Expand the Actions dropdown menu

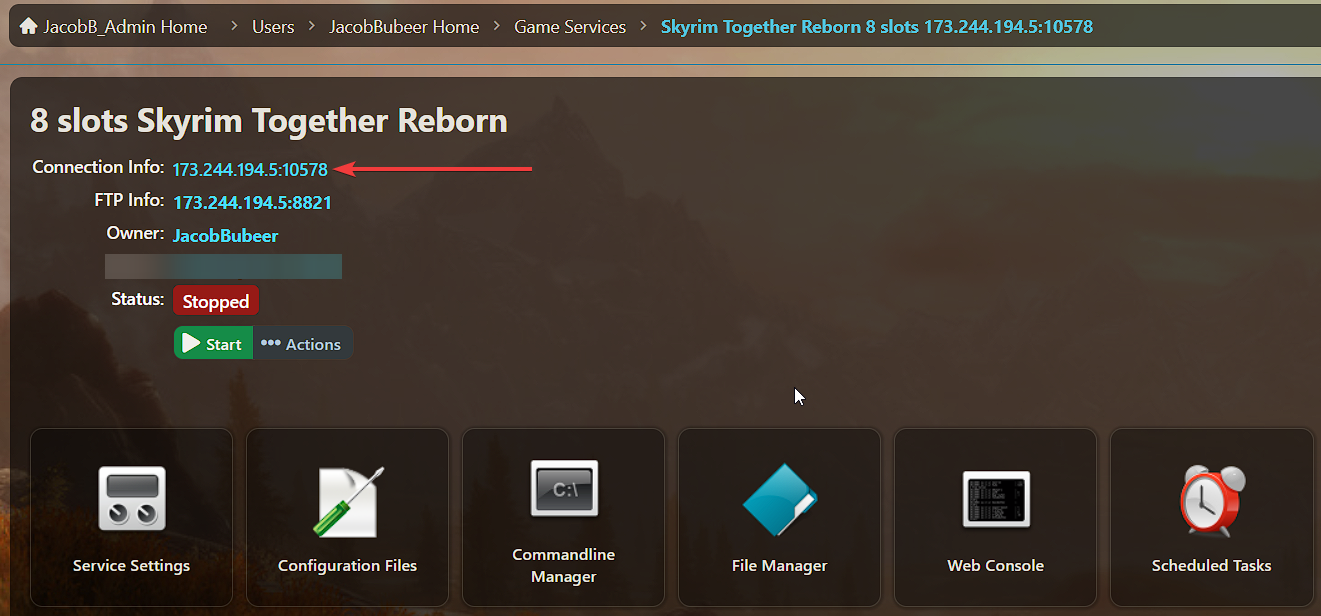[302, 344]
